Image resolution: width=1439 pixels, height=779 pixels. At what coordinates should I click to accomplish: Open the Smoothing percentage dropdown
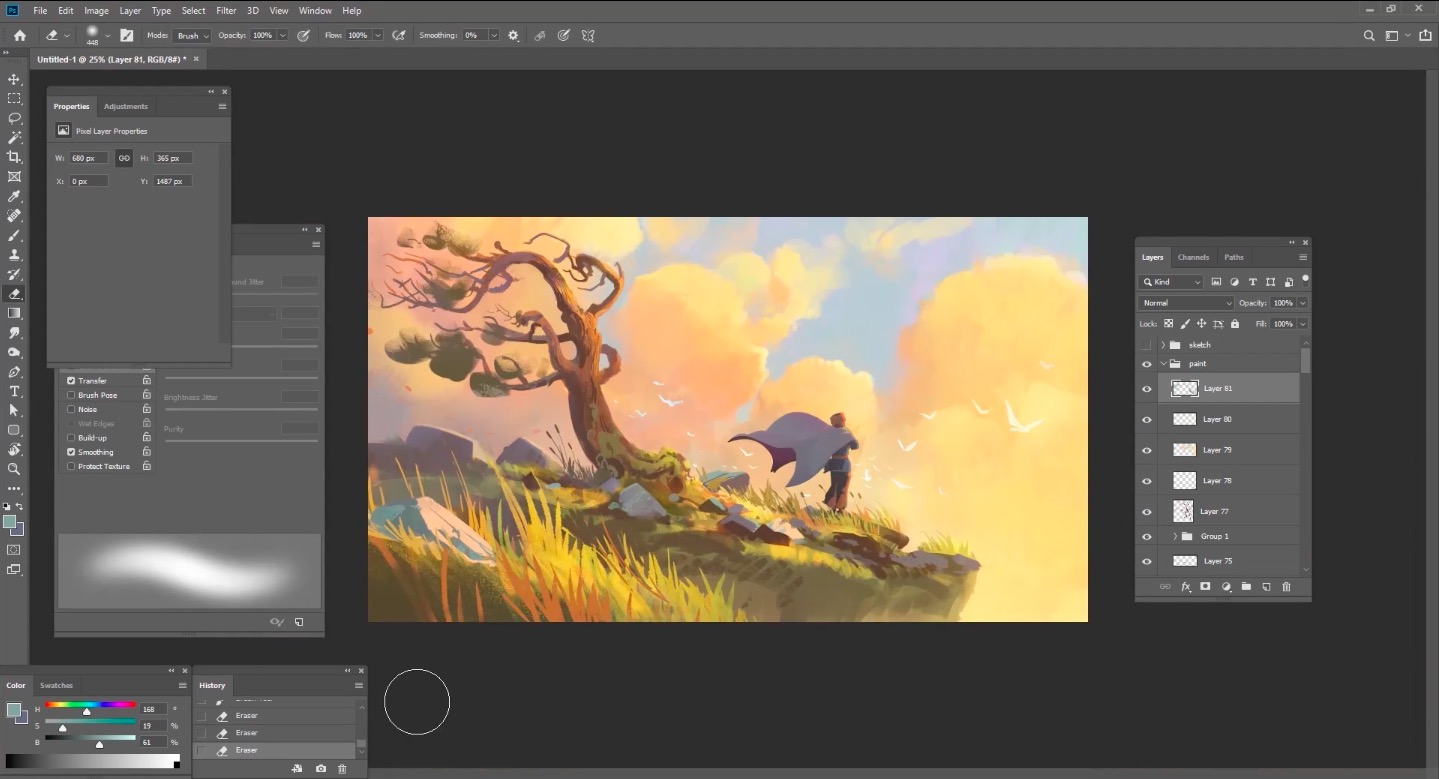tap(494, 35)
